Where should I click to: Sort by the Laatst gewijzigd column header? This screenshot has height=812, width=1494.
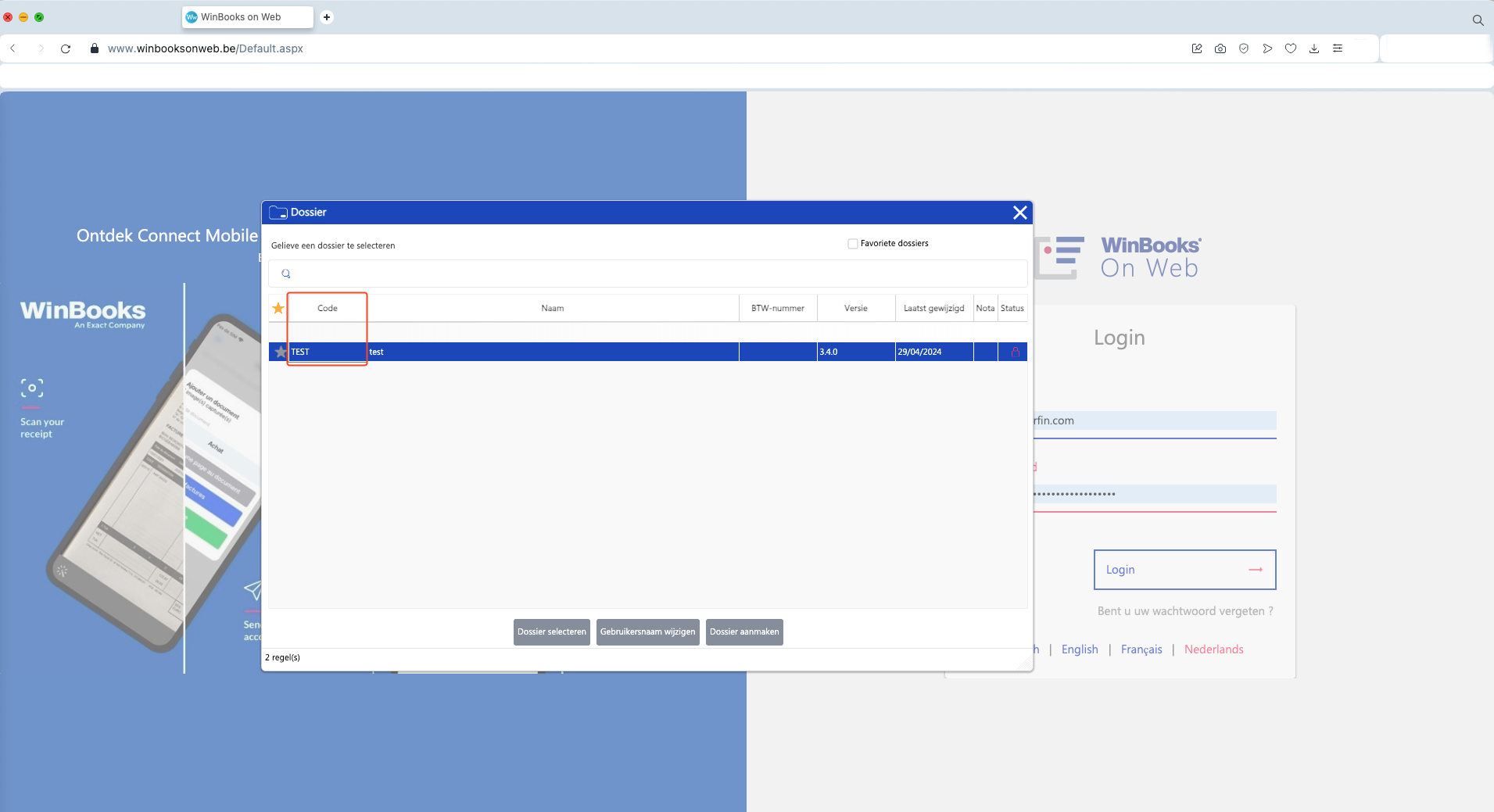(934, 308)
